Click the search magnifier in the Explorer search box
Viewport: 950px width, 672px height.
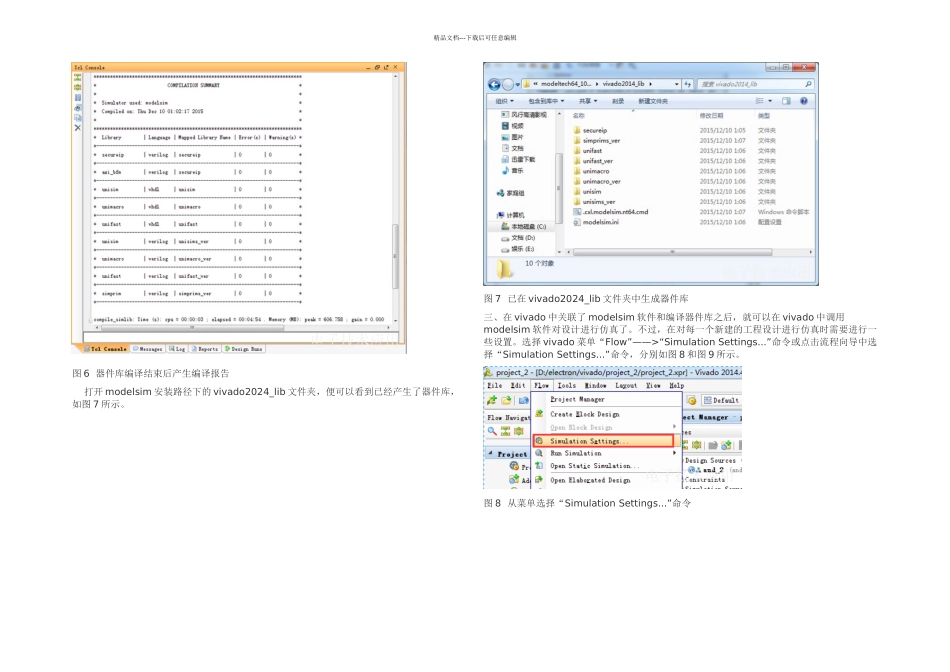click(x=808, y=84)
